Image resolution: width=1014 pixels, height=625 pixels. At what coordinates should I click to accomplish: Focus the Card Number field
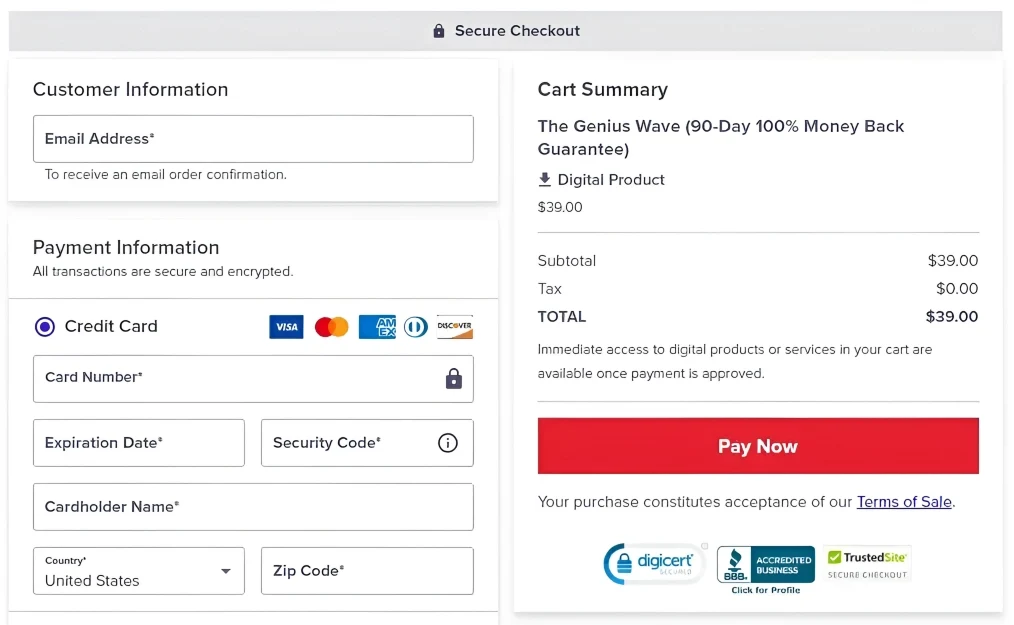click(235, 379)
